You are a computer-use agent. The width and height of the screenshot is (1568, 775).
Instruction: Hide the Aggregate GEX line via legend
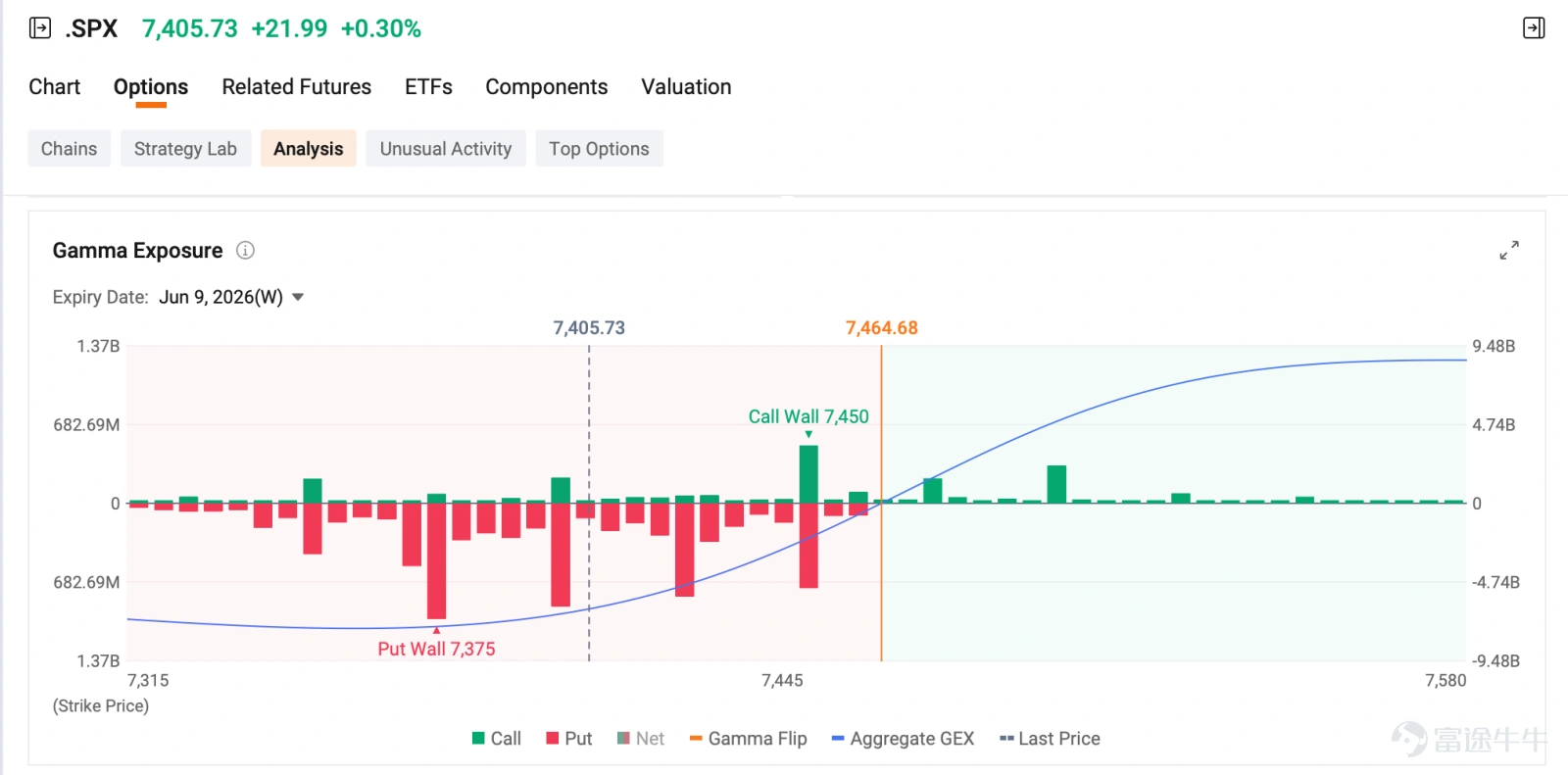pyautogui.click(x=903, y=739)
